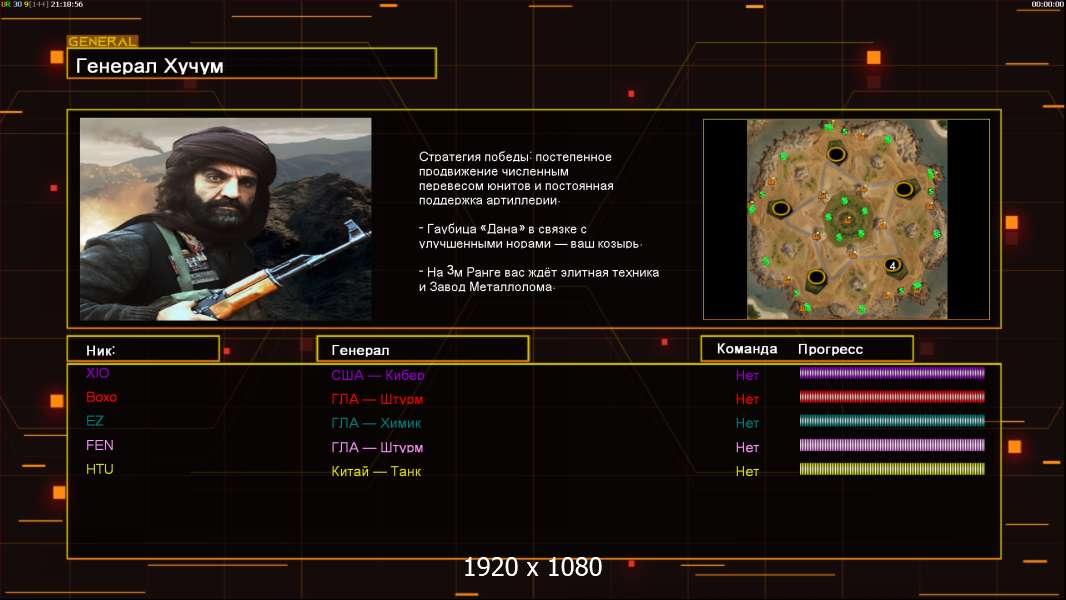Click the Ник: column header
1066x600 pixels.
143,349
